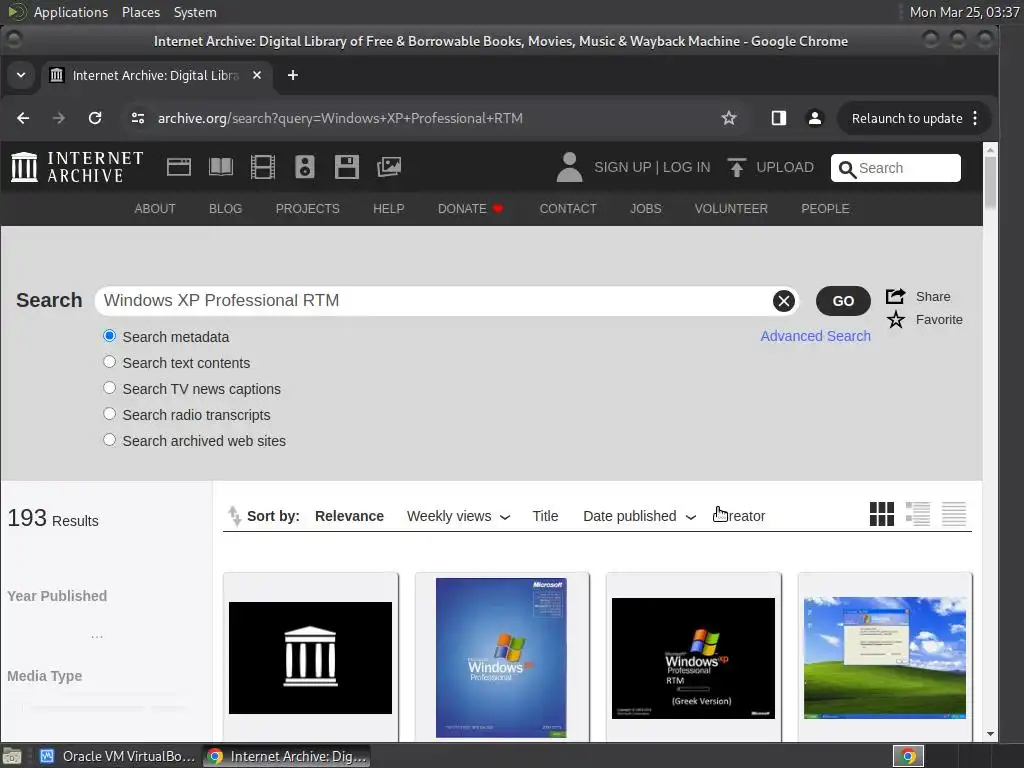The height and width of the screenshot is (768, 1024).
Task: Select Search text contents option
Action: tap(109, 362)
